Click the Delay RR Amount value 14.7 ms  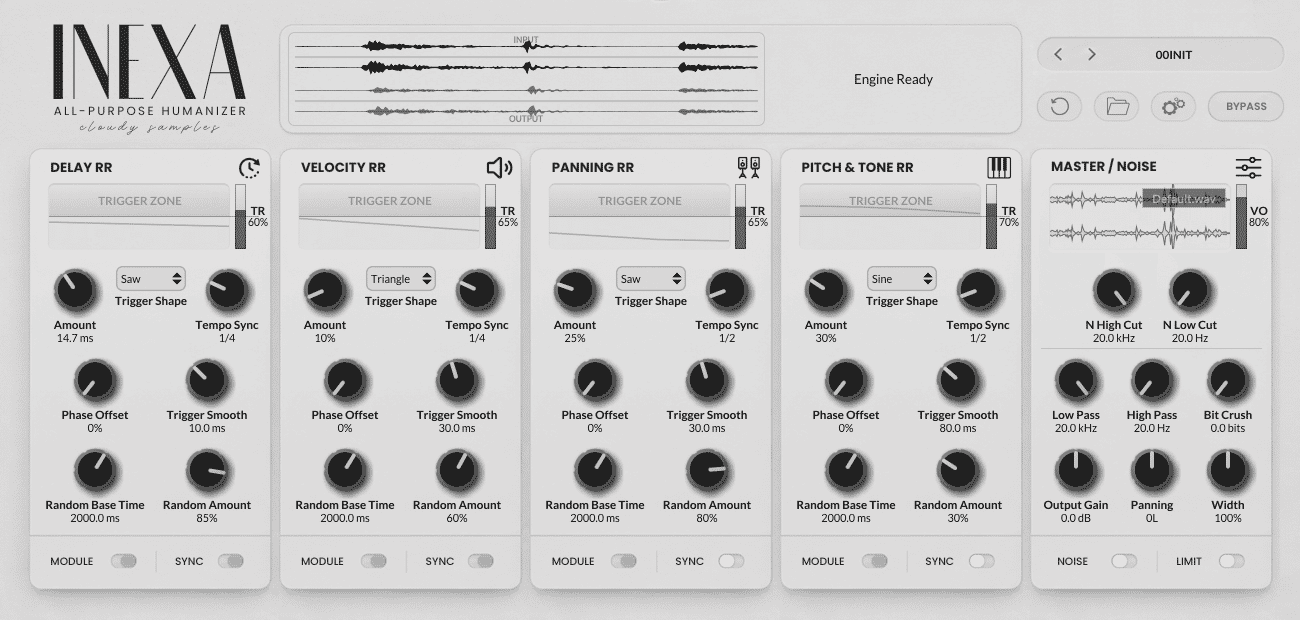(75, 338)
